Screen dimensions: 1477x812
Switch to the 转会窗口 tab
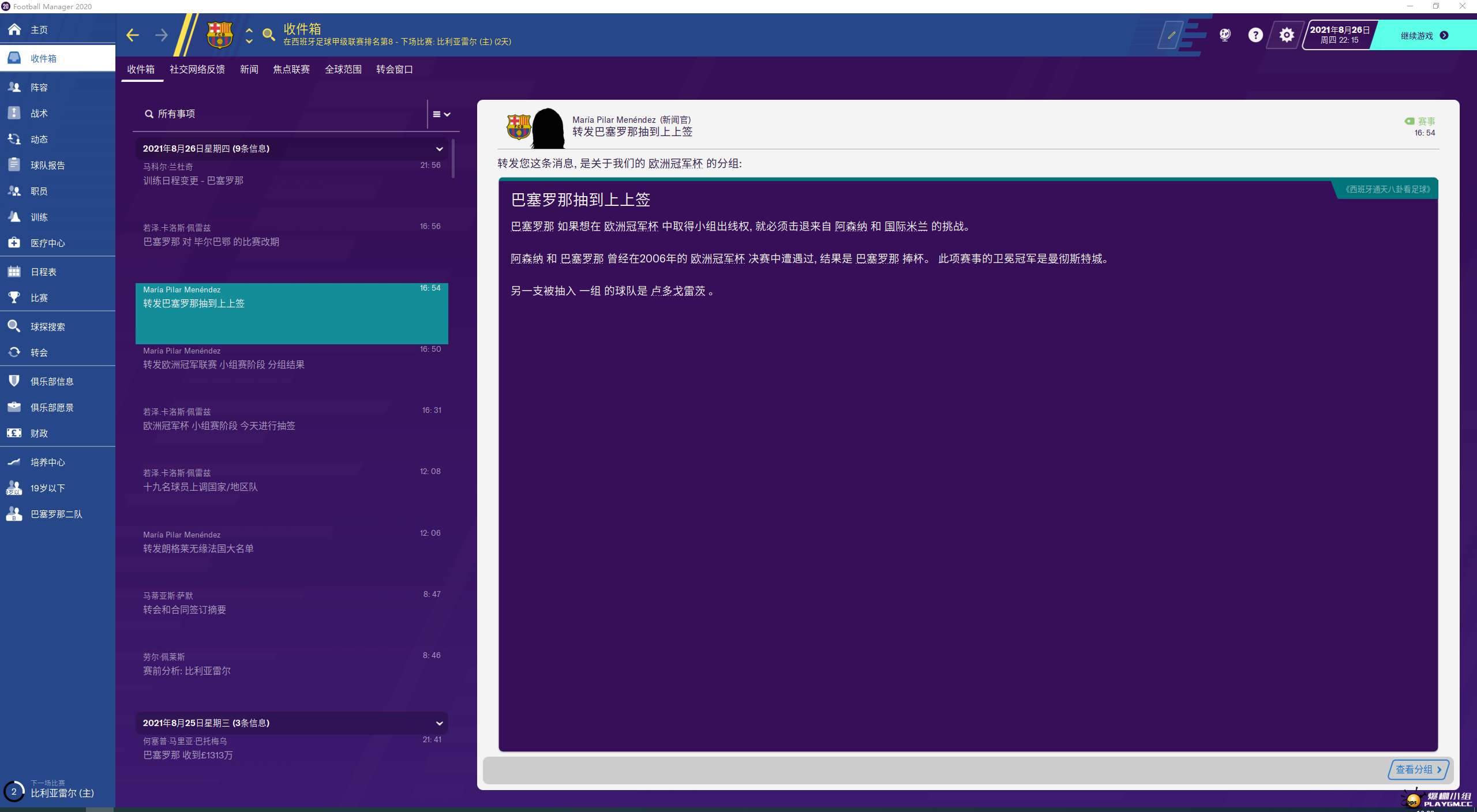click(395, 69)
